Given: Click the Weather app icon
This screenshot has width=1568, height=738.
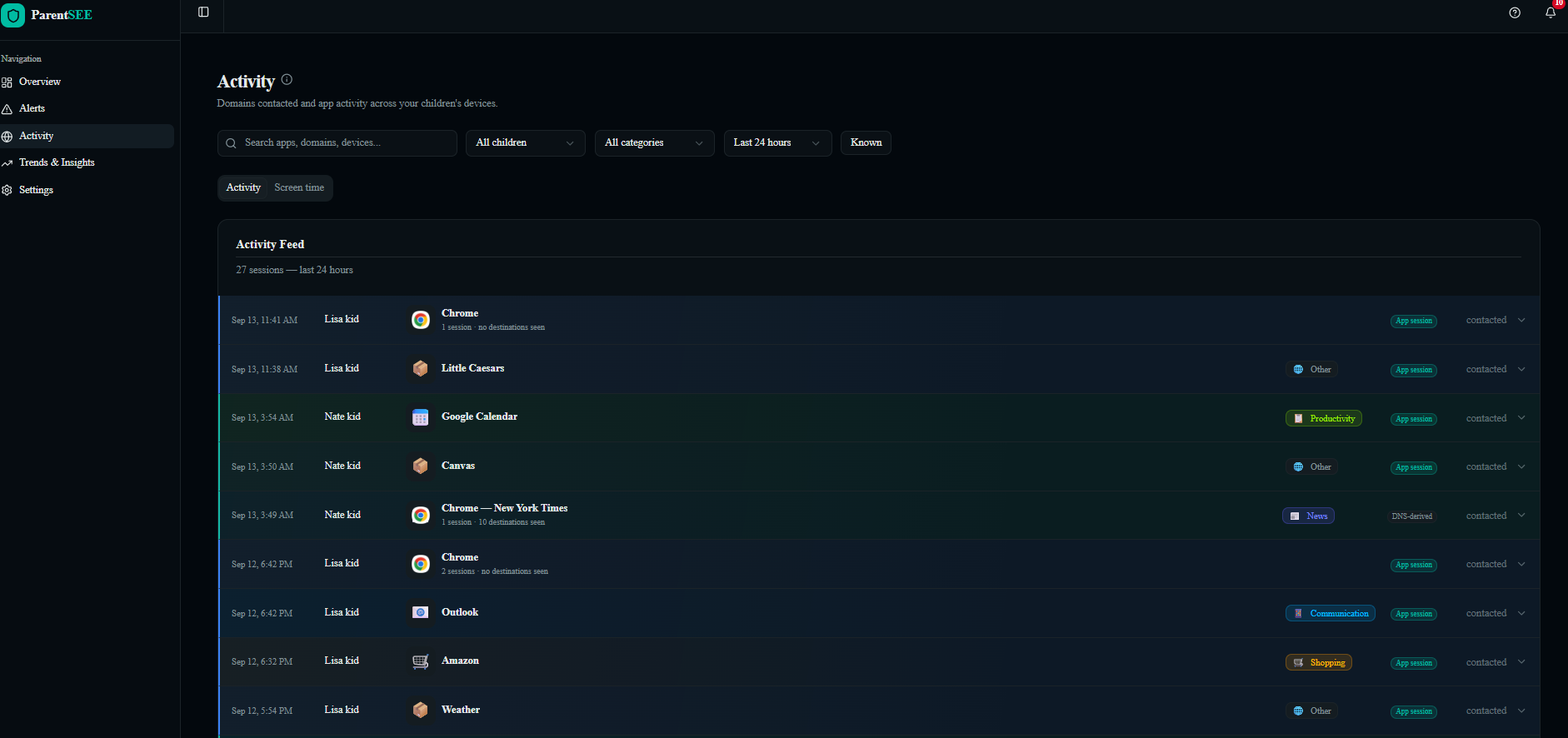Looking at the screenshot, I should point(421,710).
